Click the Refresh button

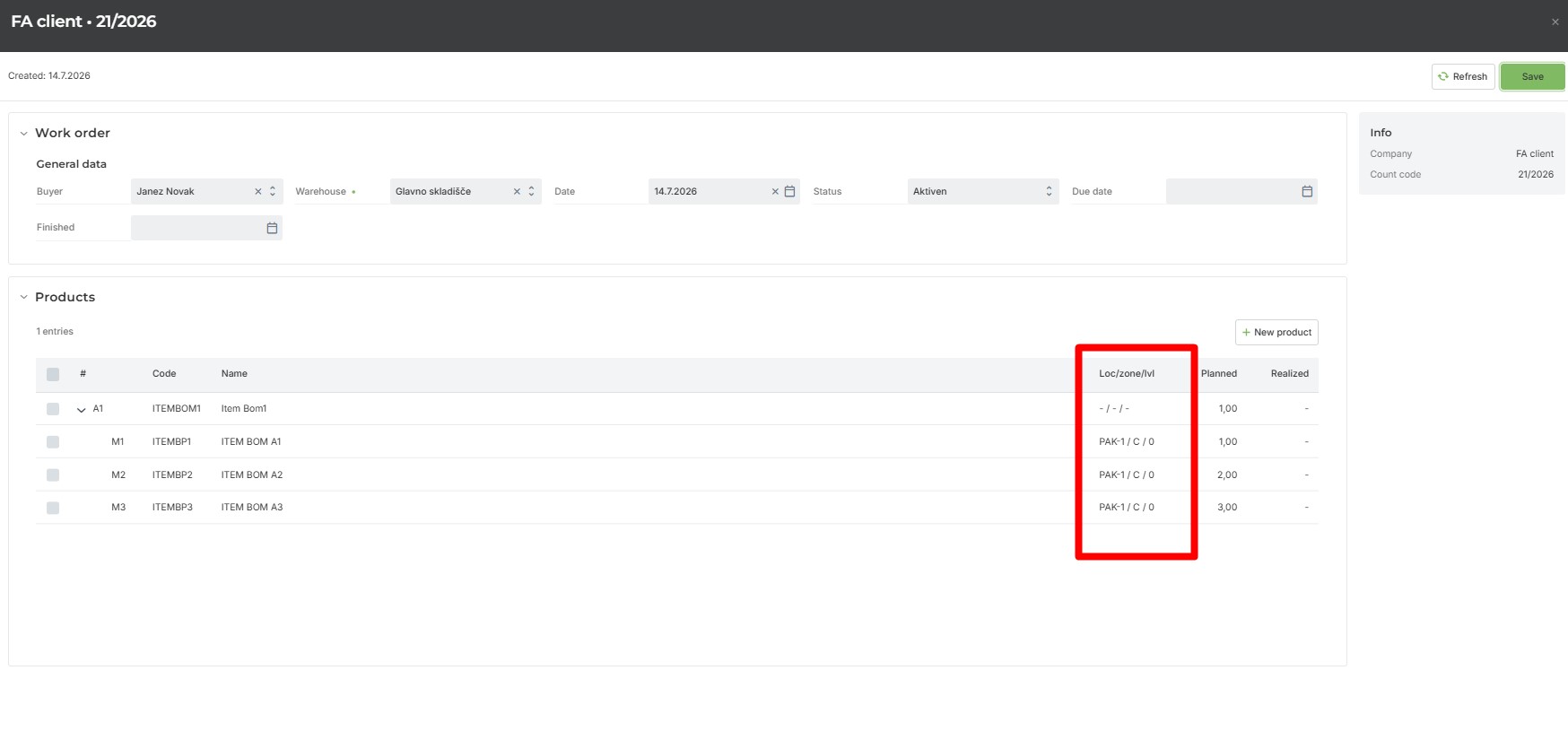click(x=1463, y=77)
